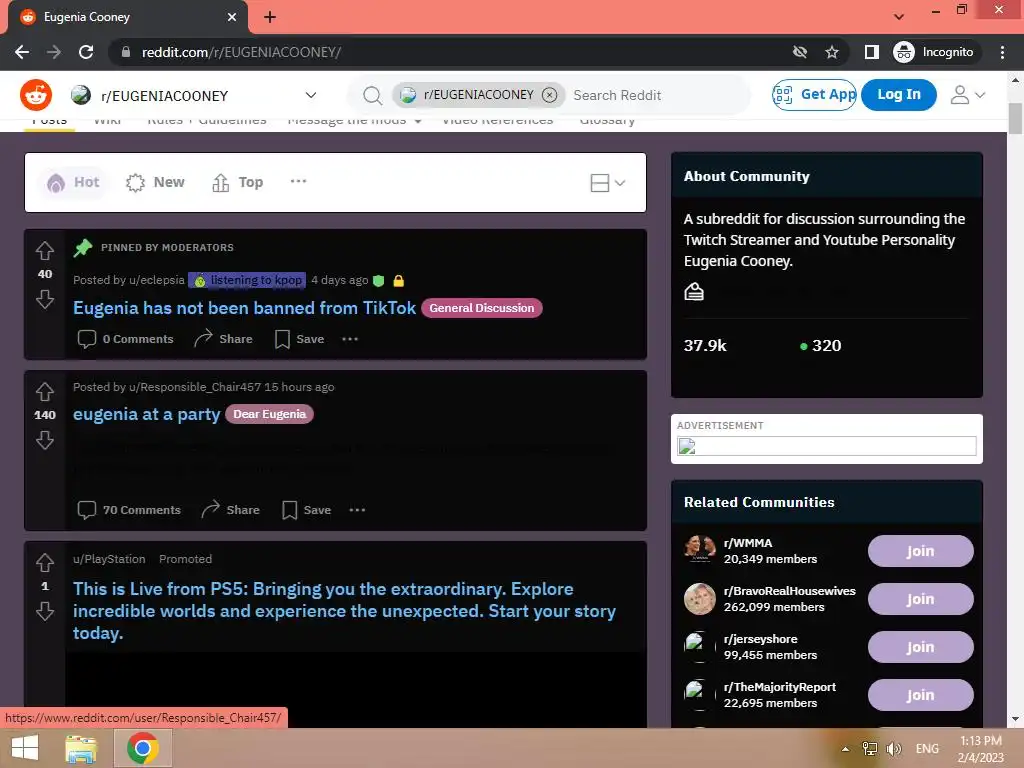Change the post layout view dropdown
This screenshot has width=1024, height=768.
tap(607, 183)
